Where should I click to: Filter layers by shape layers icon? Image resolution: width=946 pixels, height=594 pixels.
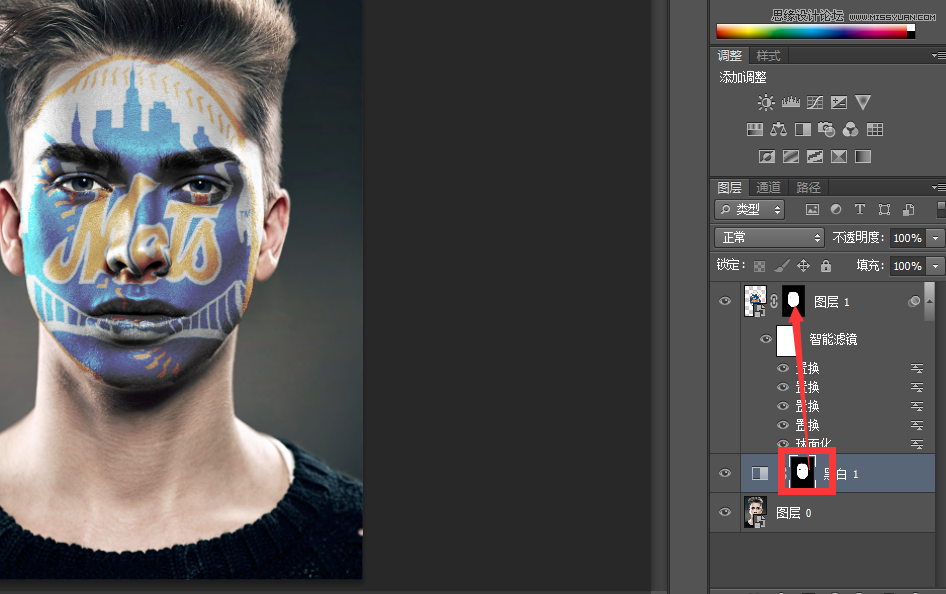click(x=884, y=209)
